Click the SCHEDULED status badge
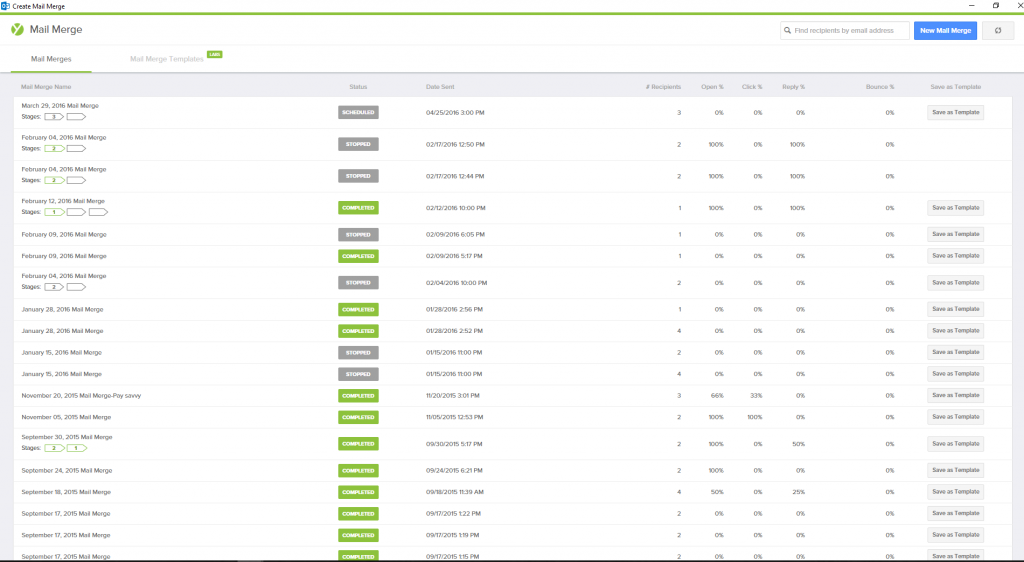The image size is (1024, 562). [x=358, y=112]
